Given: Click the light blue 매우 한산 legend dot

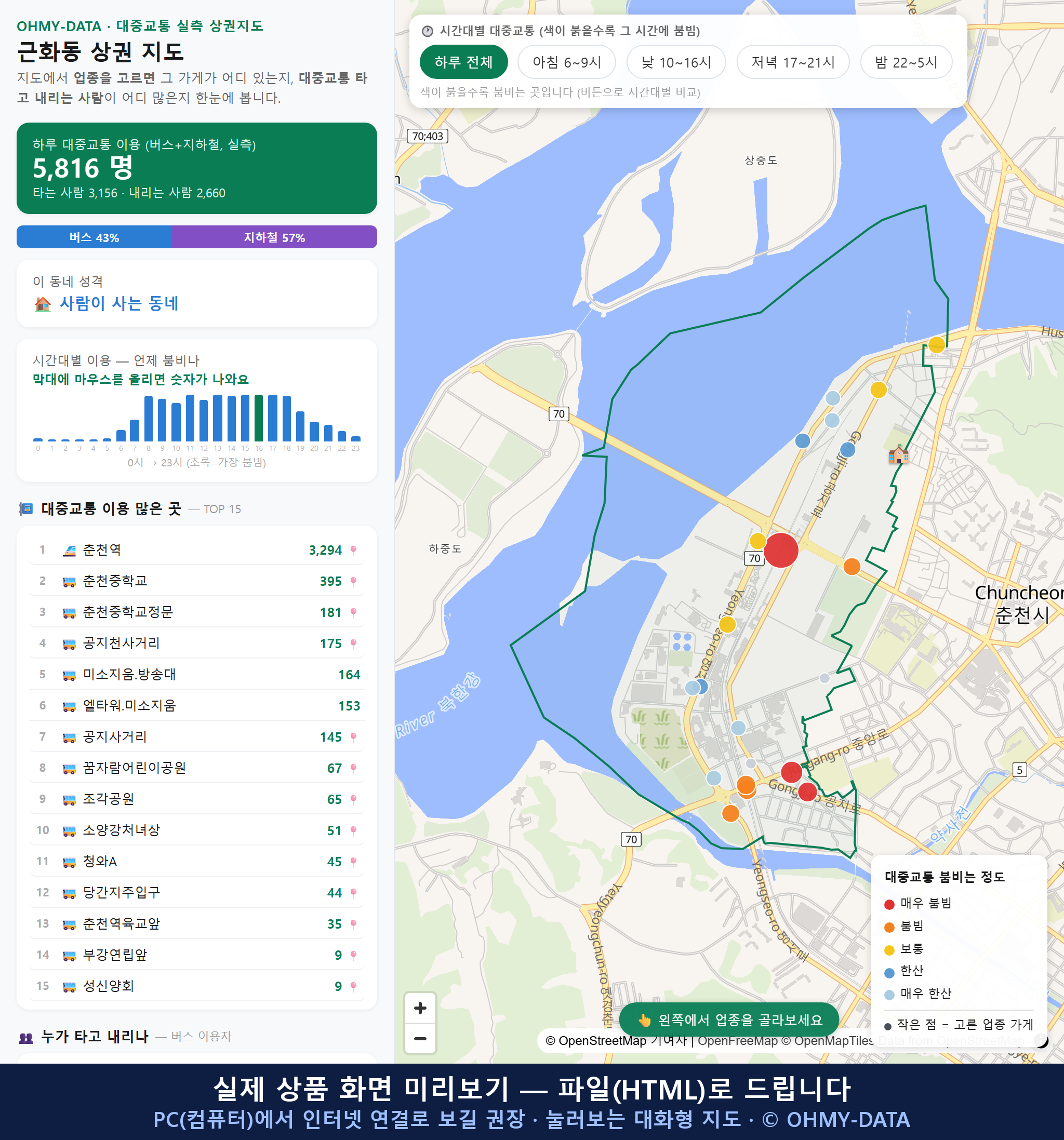Looking at the screenshot, I should tap(889, 995).
